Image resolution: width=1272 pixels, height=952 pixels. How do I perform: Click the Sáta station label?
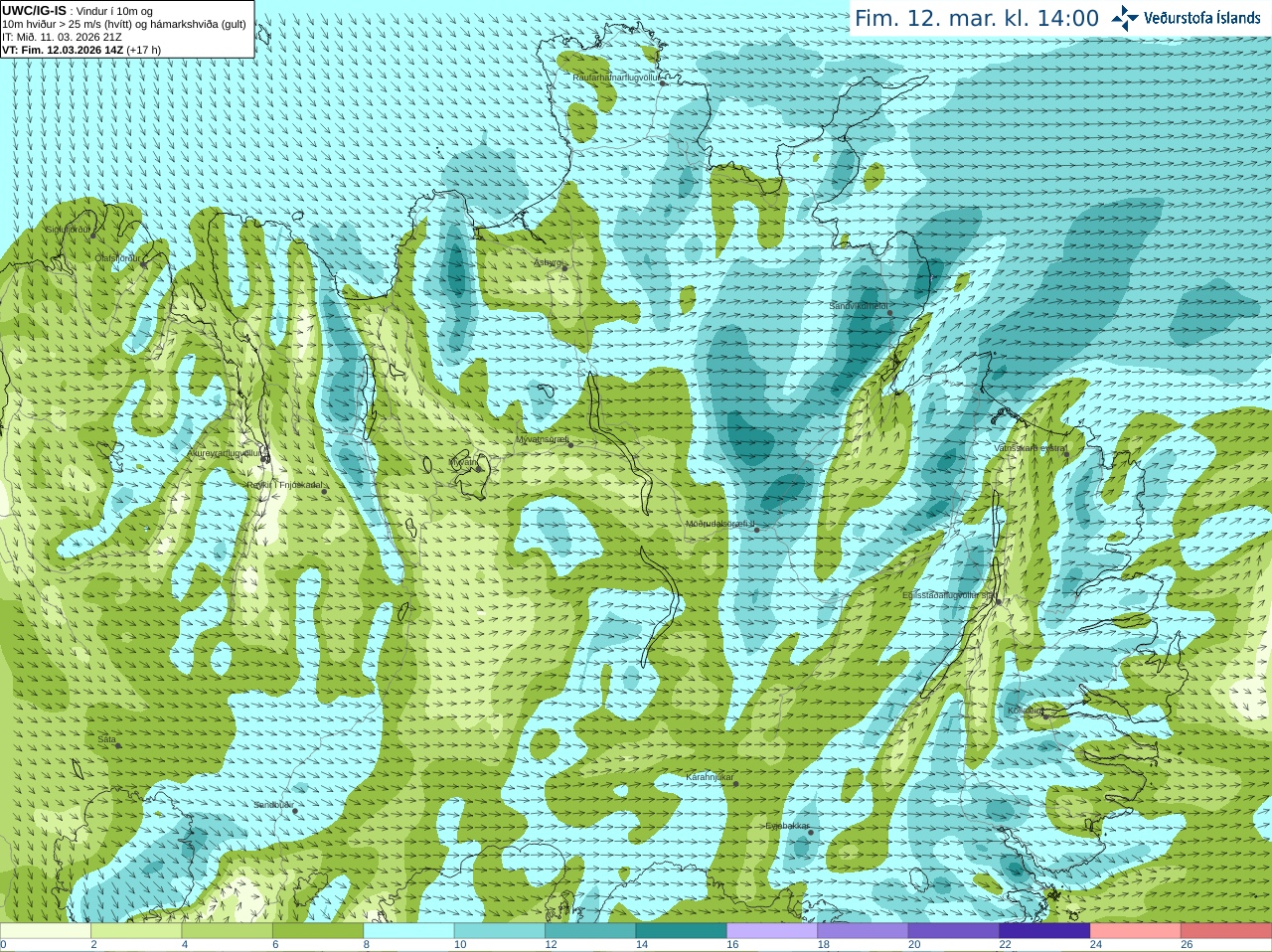tap(106, 739)
